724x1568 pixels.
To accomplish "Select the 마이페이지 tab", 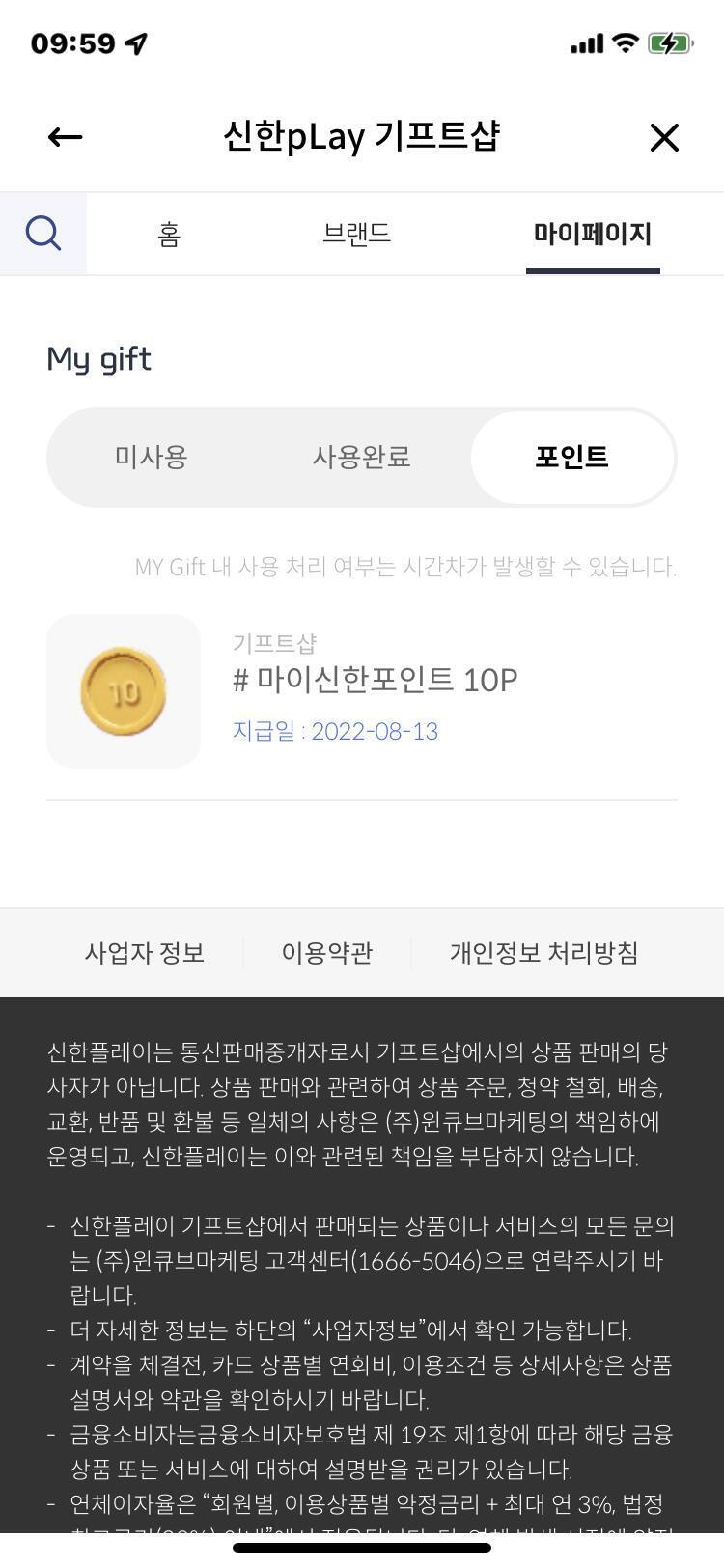I will (x=593, y=234).
